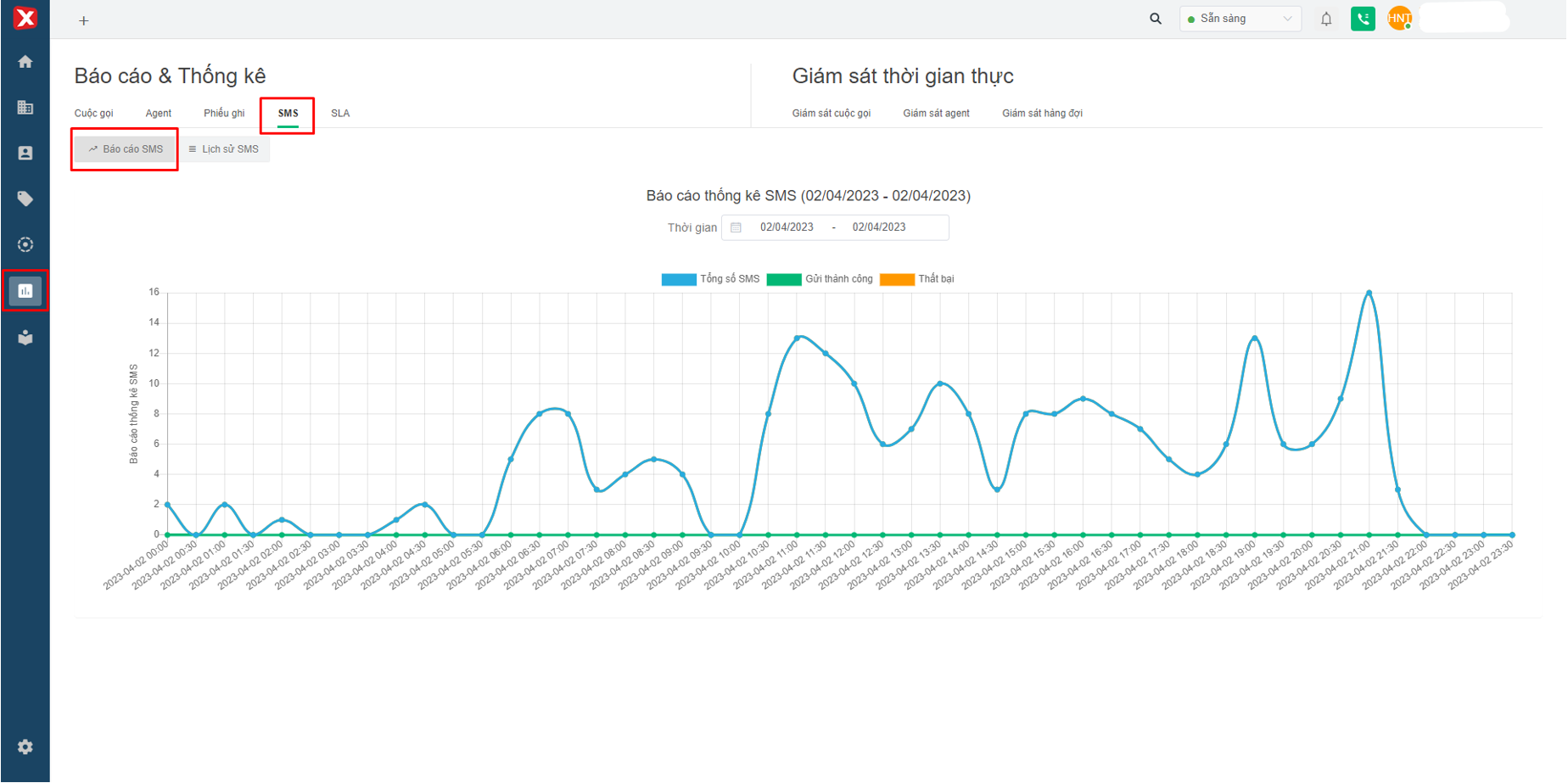Image resolution: width=1568 pixels, height=783 pixels.
Task: Open the calendar date range picker icon
Action: (x=736, y=227)
